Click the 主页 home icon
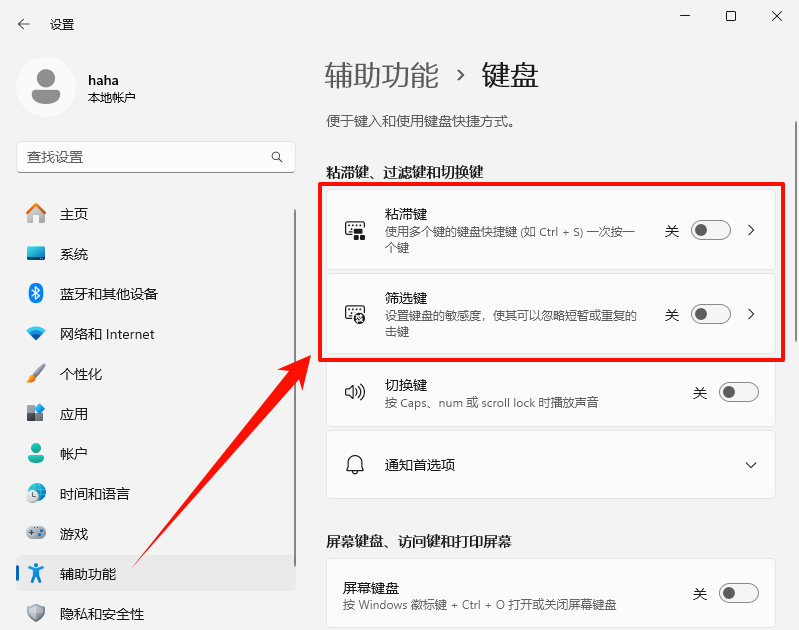799x630 pixels. (x=36, y=214)
